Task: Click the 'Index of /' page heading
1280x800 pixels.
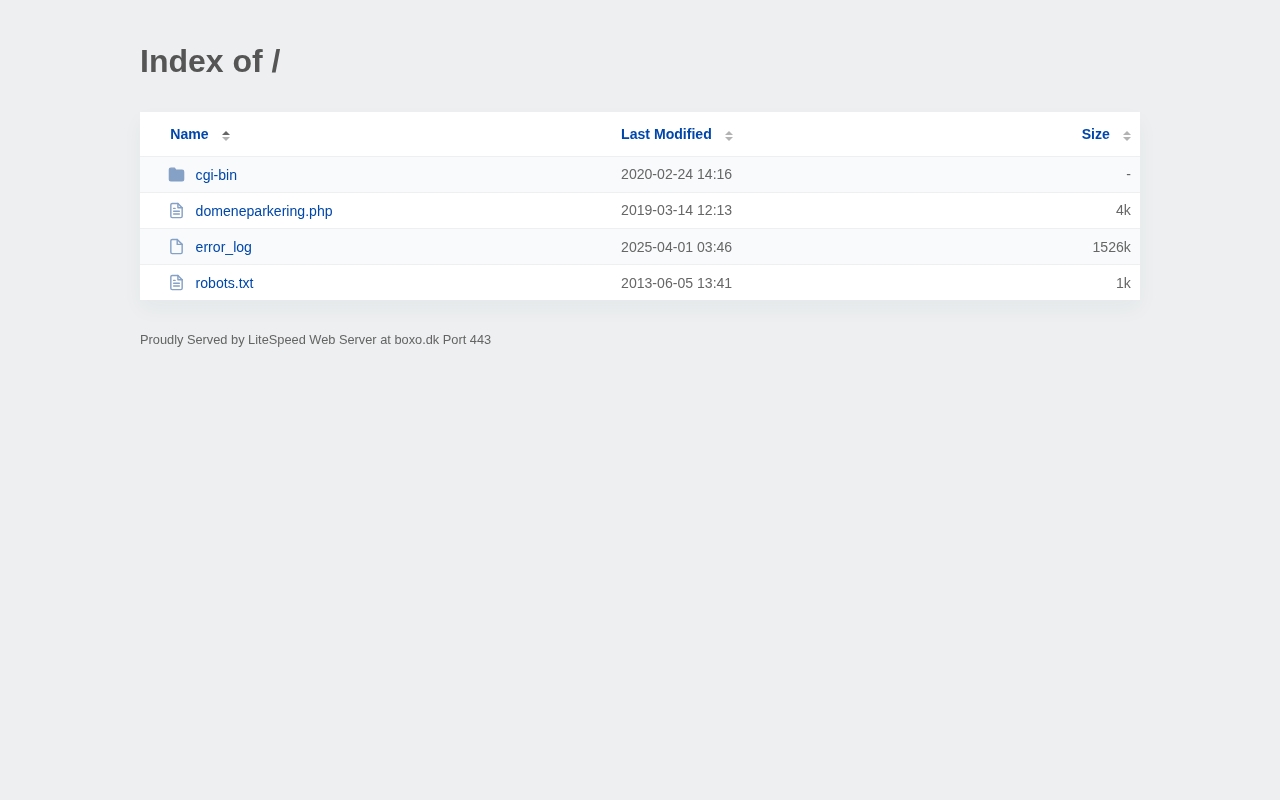Action: [210, 61]
